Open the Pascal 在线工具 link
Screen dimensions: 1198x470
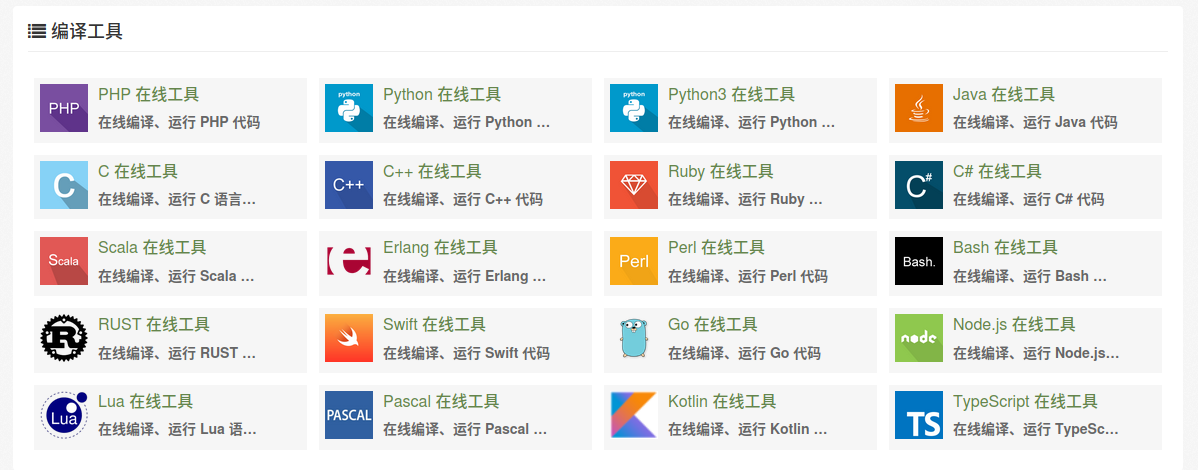pos(441,401)
